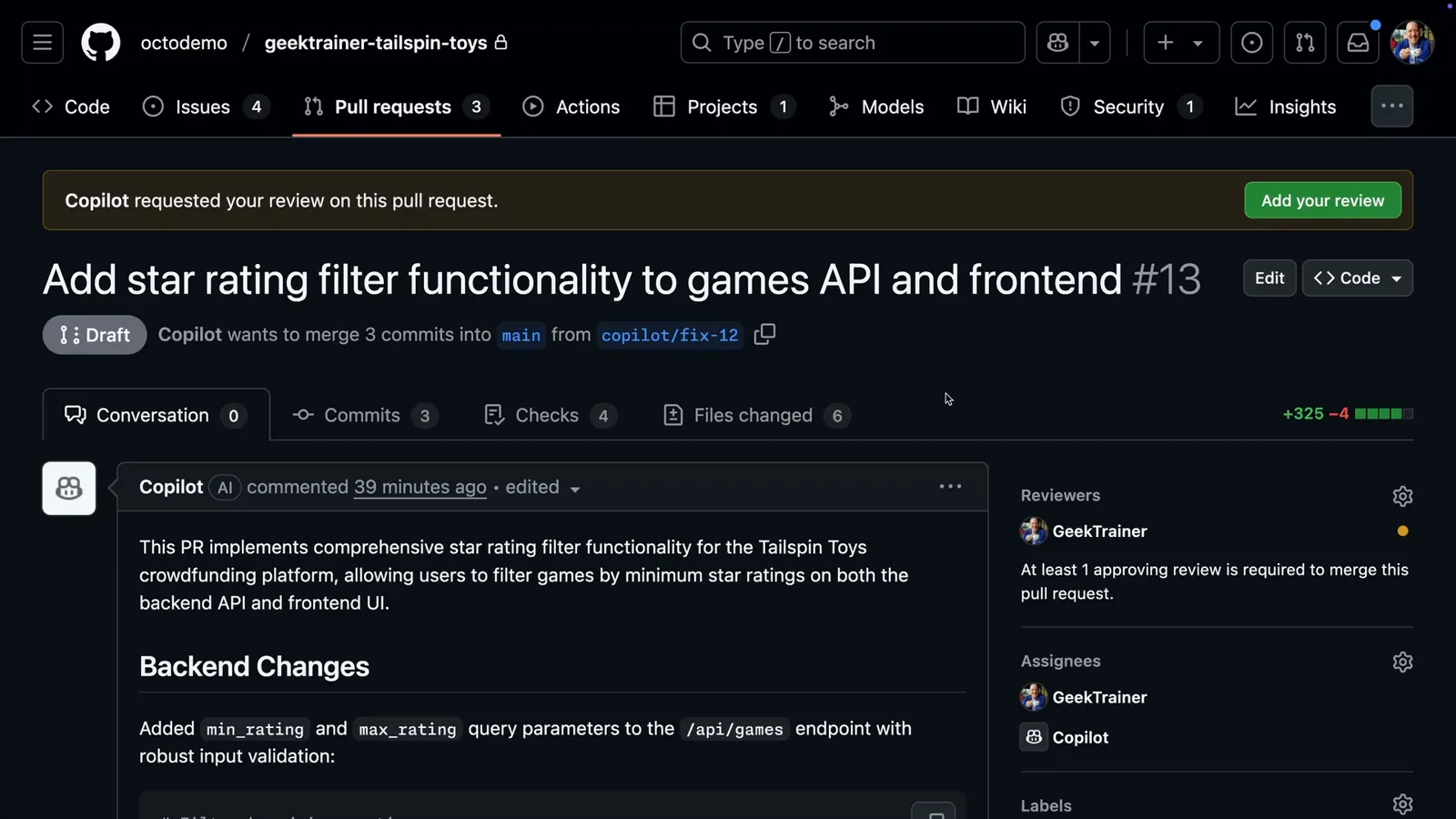
Task: Expand the Code dropdown button
Action: pyautogui.click(x=1358, y=278)
